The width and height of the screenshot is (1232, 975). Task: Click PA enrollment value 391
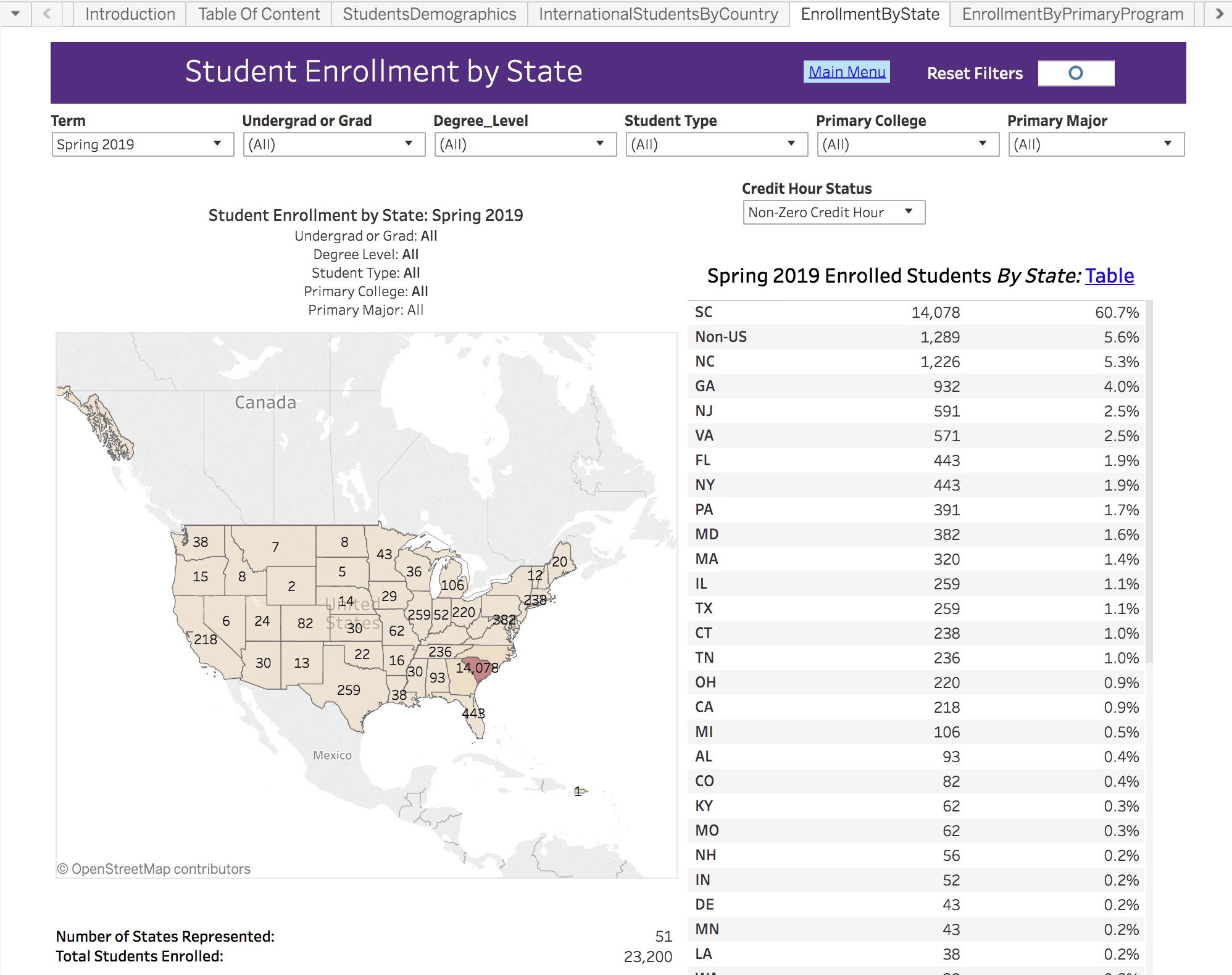[x=946, y=510]
